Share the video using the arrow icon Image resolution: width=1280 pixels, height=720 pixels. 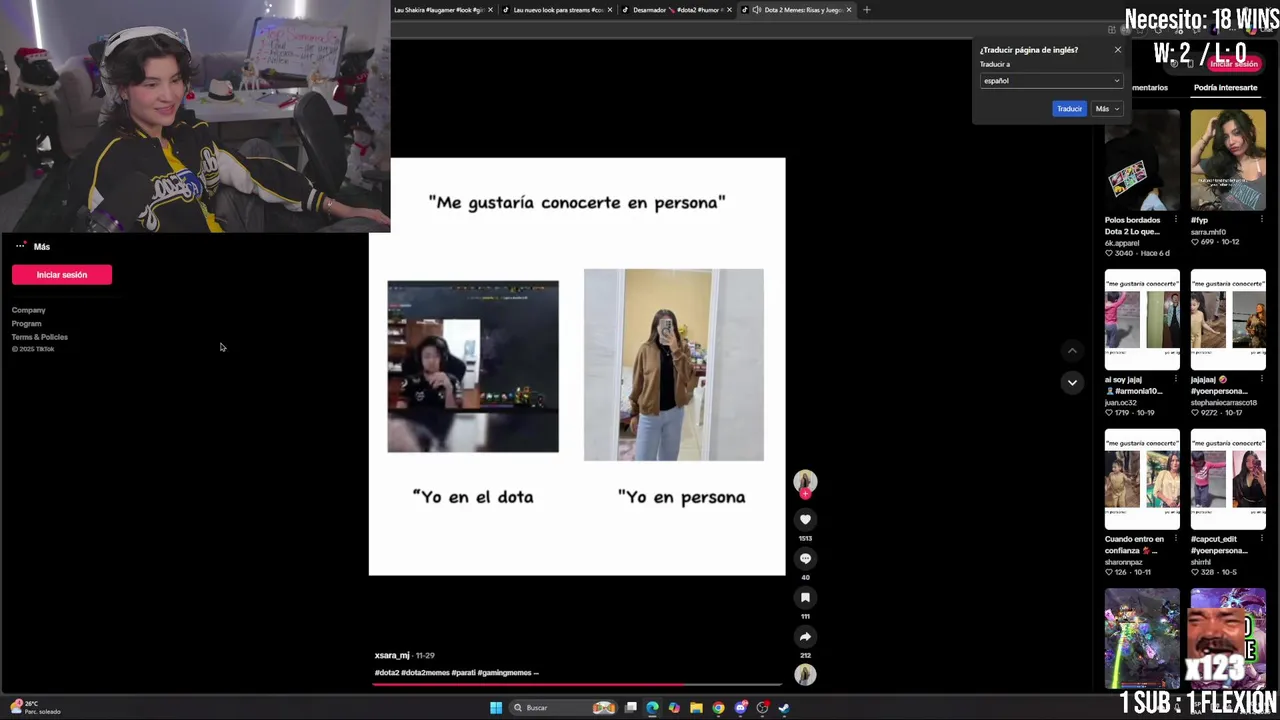[805, 636]
